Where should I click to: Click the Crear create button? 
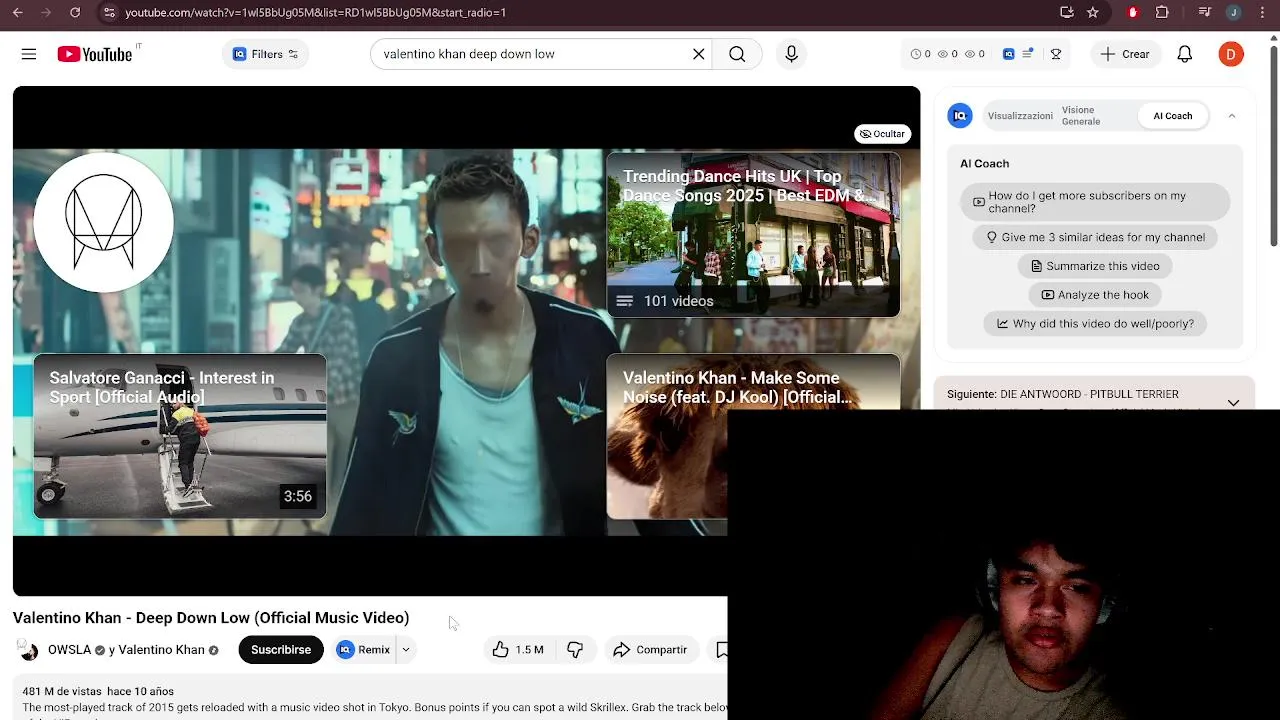click(x=1125, y=54)
